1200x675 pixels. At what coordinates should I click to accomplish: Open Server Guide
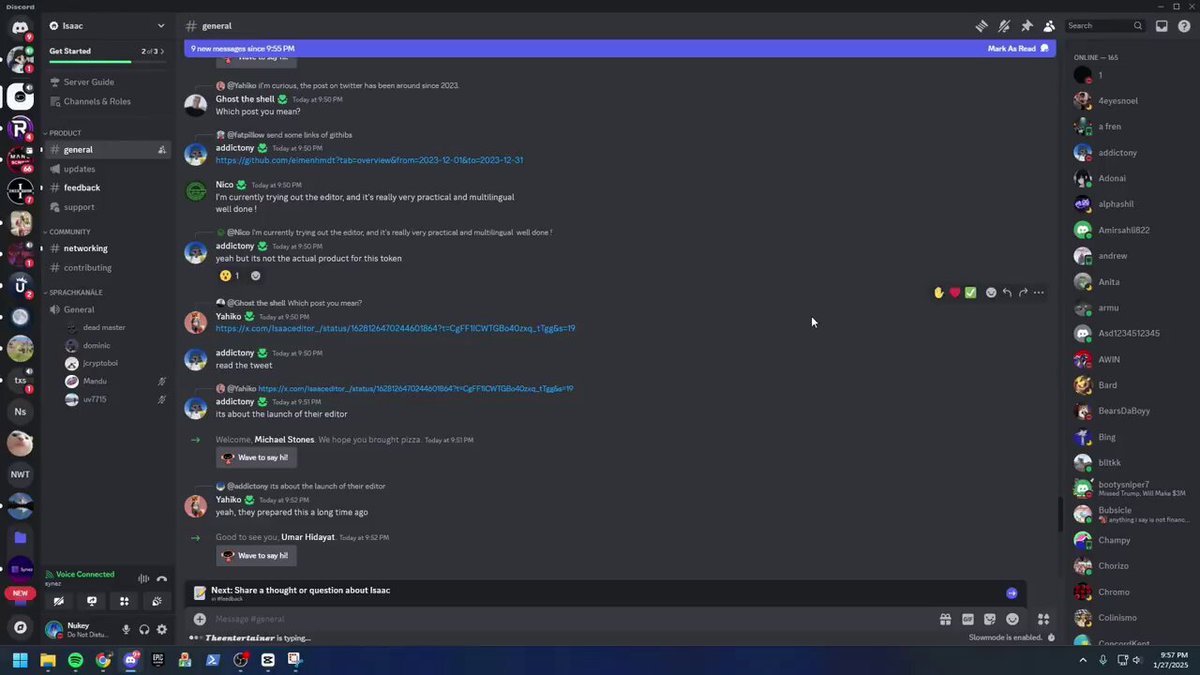(106, 82)
